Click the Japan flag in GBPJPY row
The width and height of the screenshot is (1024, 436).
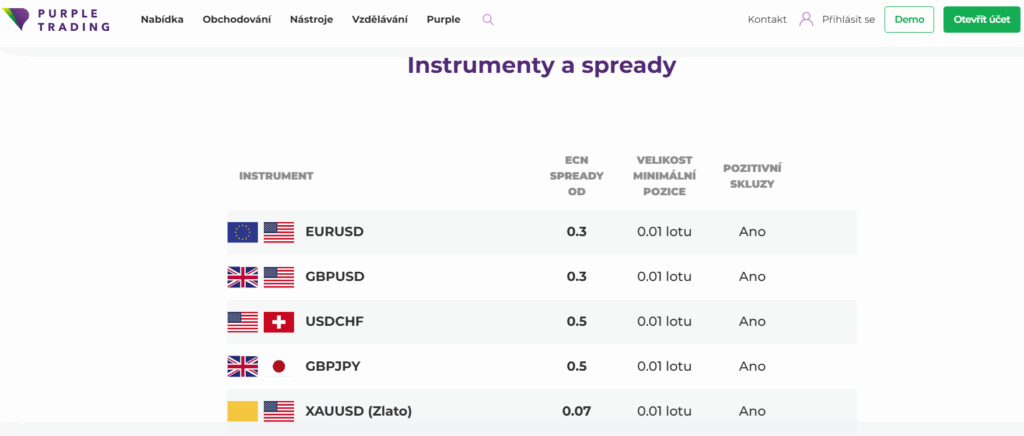pos(279,366)
